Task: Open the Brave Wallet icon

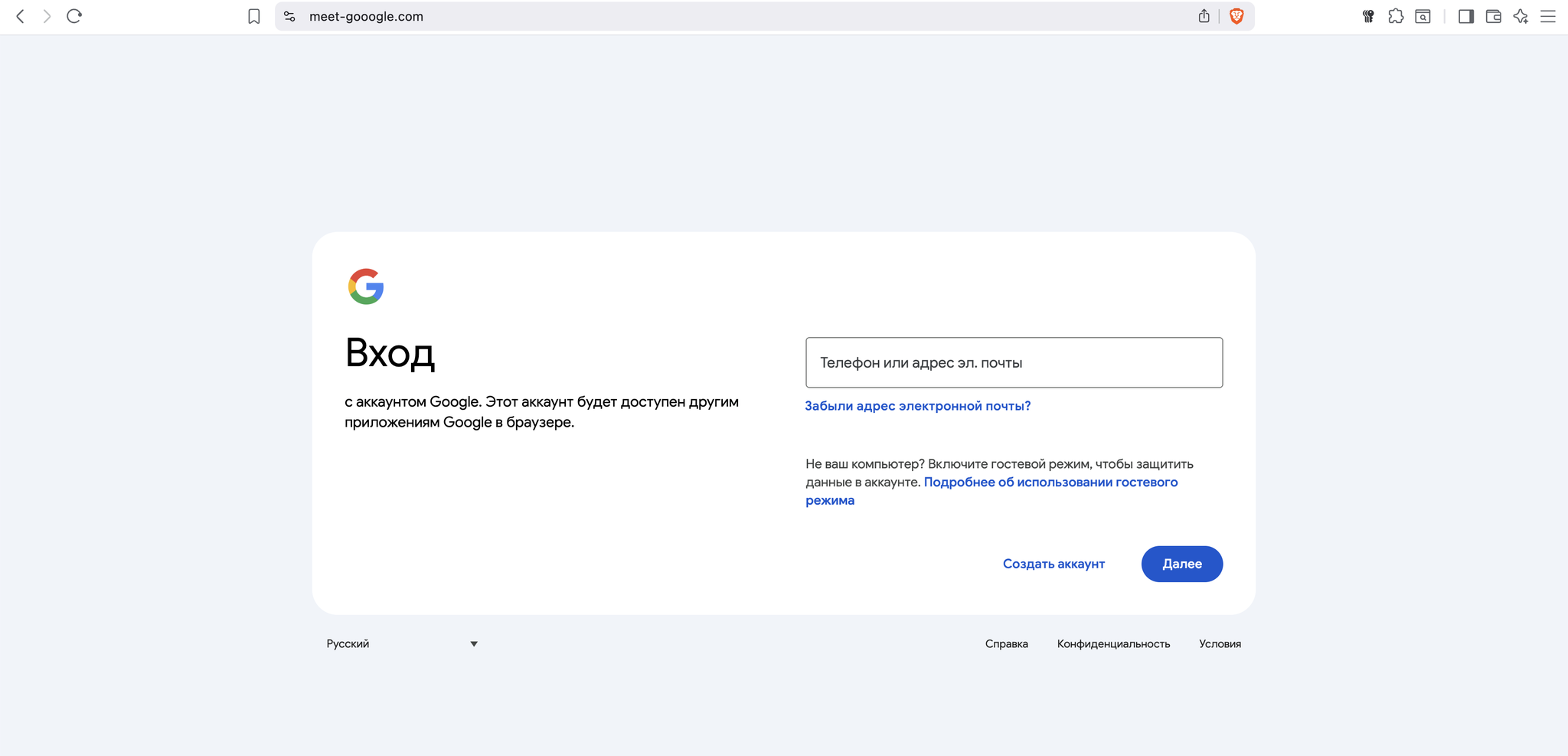Action: 1493,16
